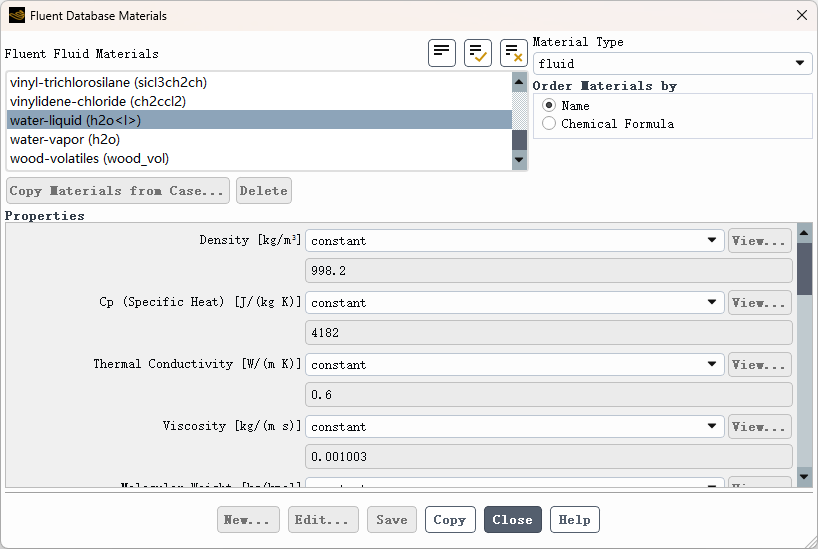Click the View button for Density
Viewport: 818px width, 549px height.
[x=760, y=241]
